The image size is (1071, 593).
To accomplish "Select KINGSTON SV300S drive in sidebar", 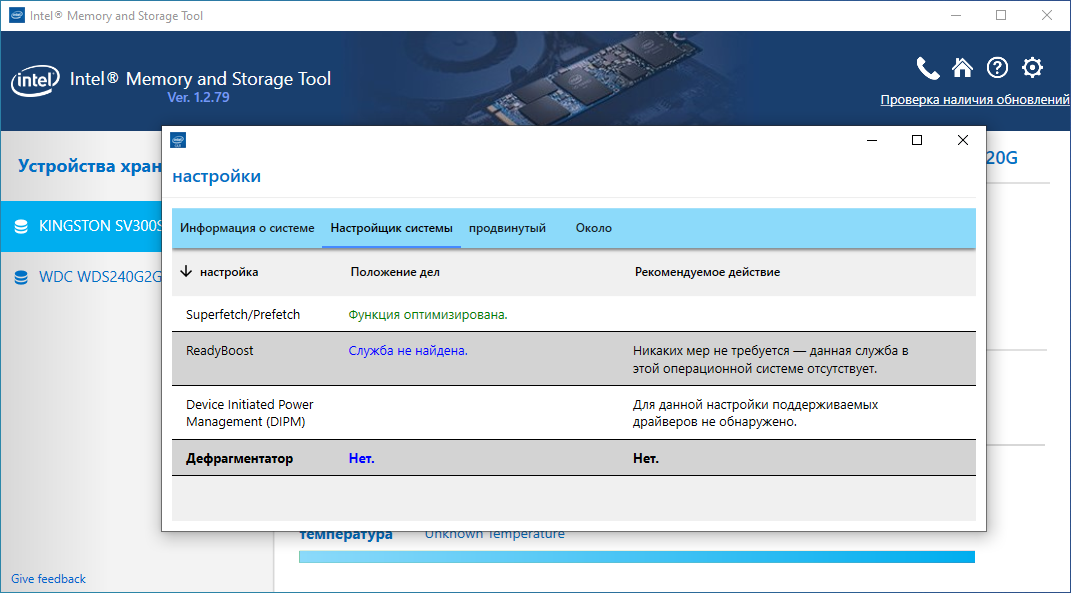I will (81, 226).
